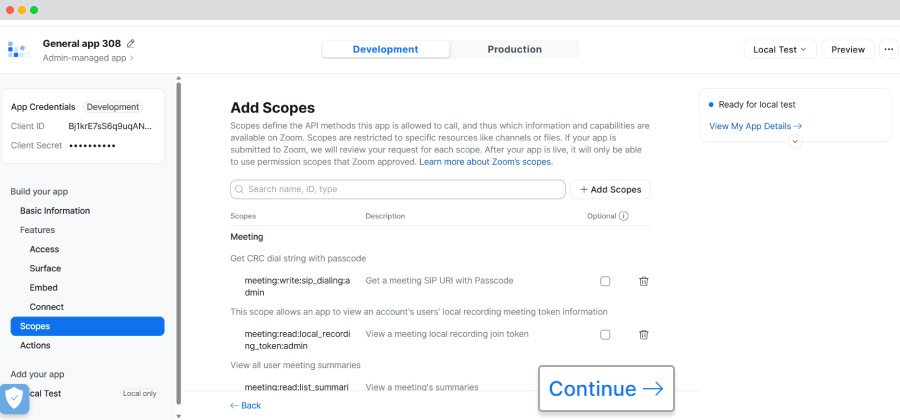Open Basic Information section
900x420 pixels.
point(55,211)
